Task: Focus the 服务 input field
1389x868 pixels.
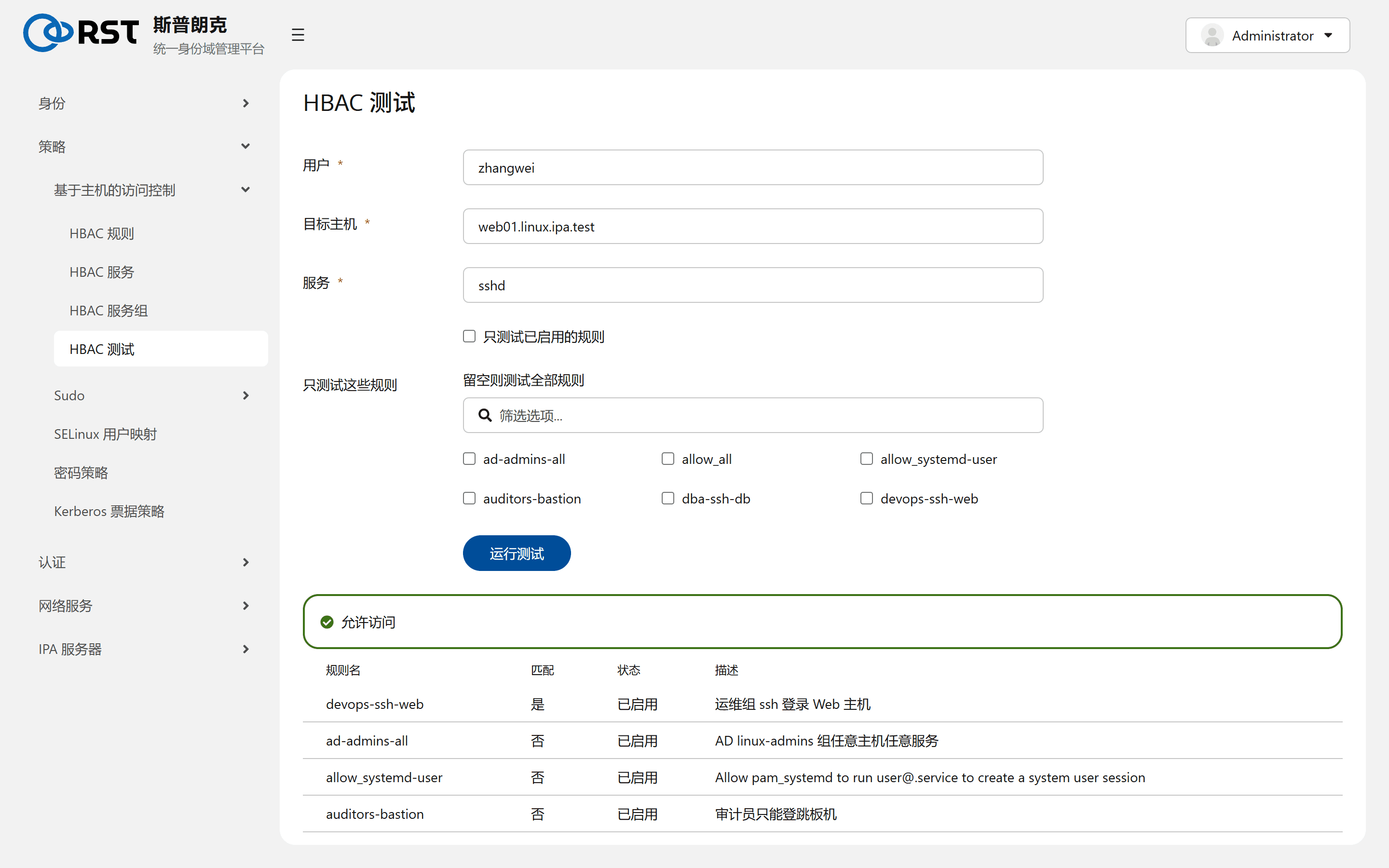Action: [x=753, y=285]
